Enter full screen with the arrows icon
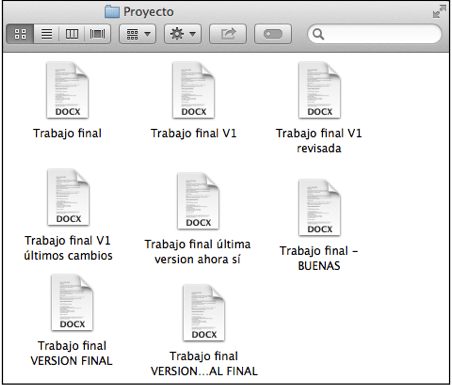 point(439,11)
